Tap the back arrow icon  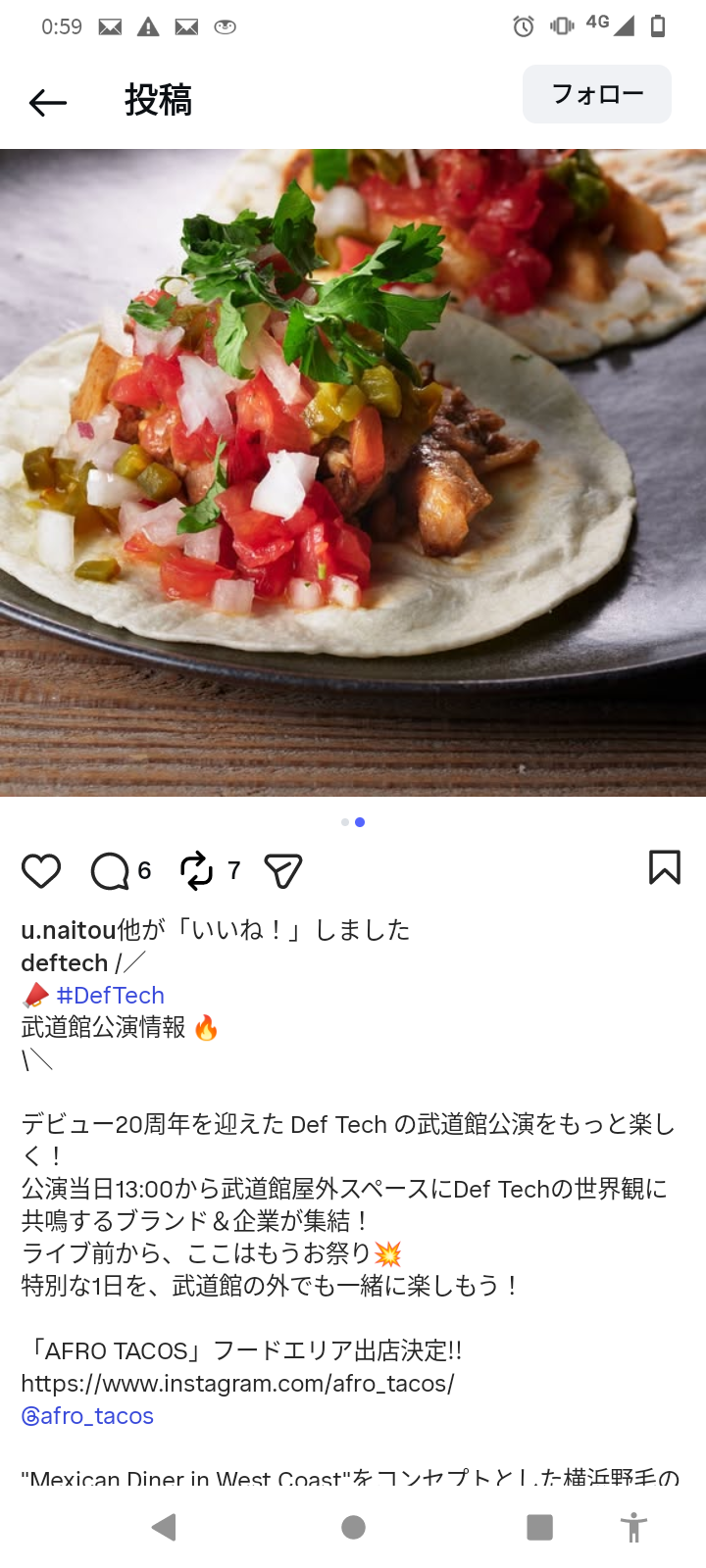click(47, 102)
